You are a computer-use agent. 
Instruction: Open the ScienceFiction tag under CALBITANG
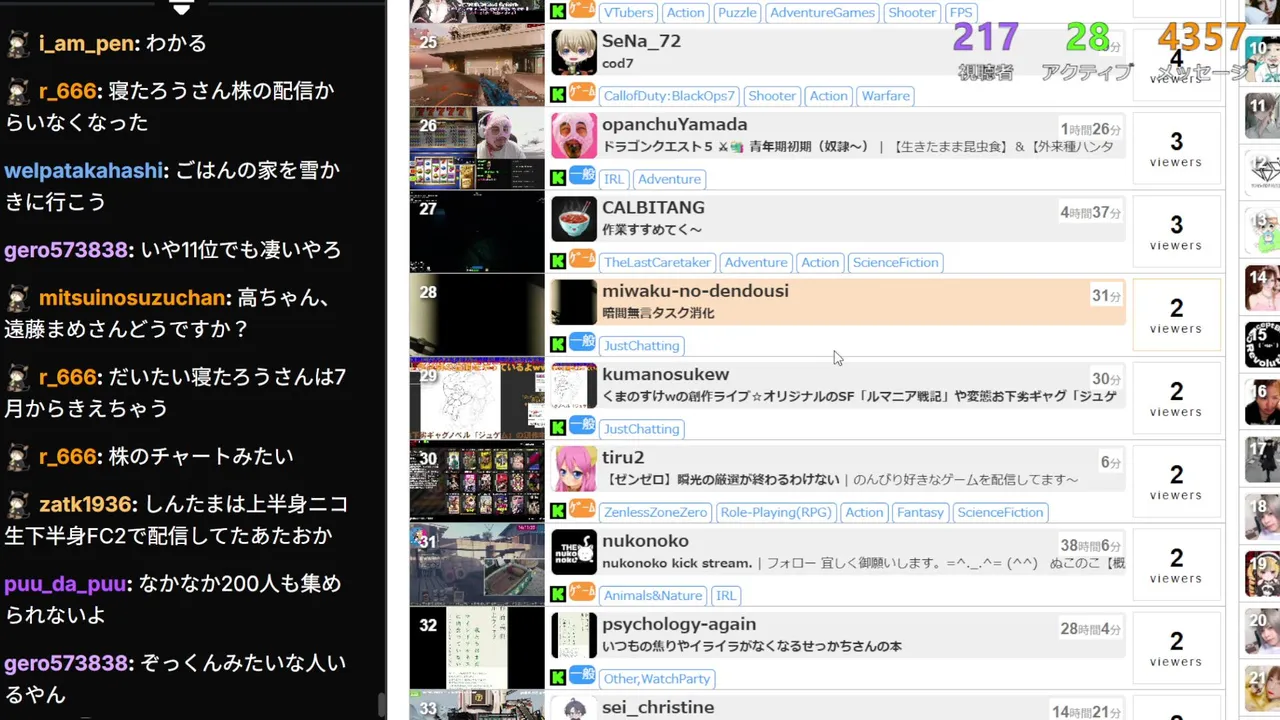tap(895, 262)
